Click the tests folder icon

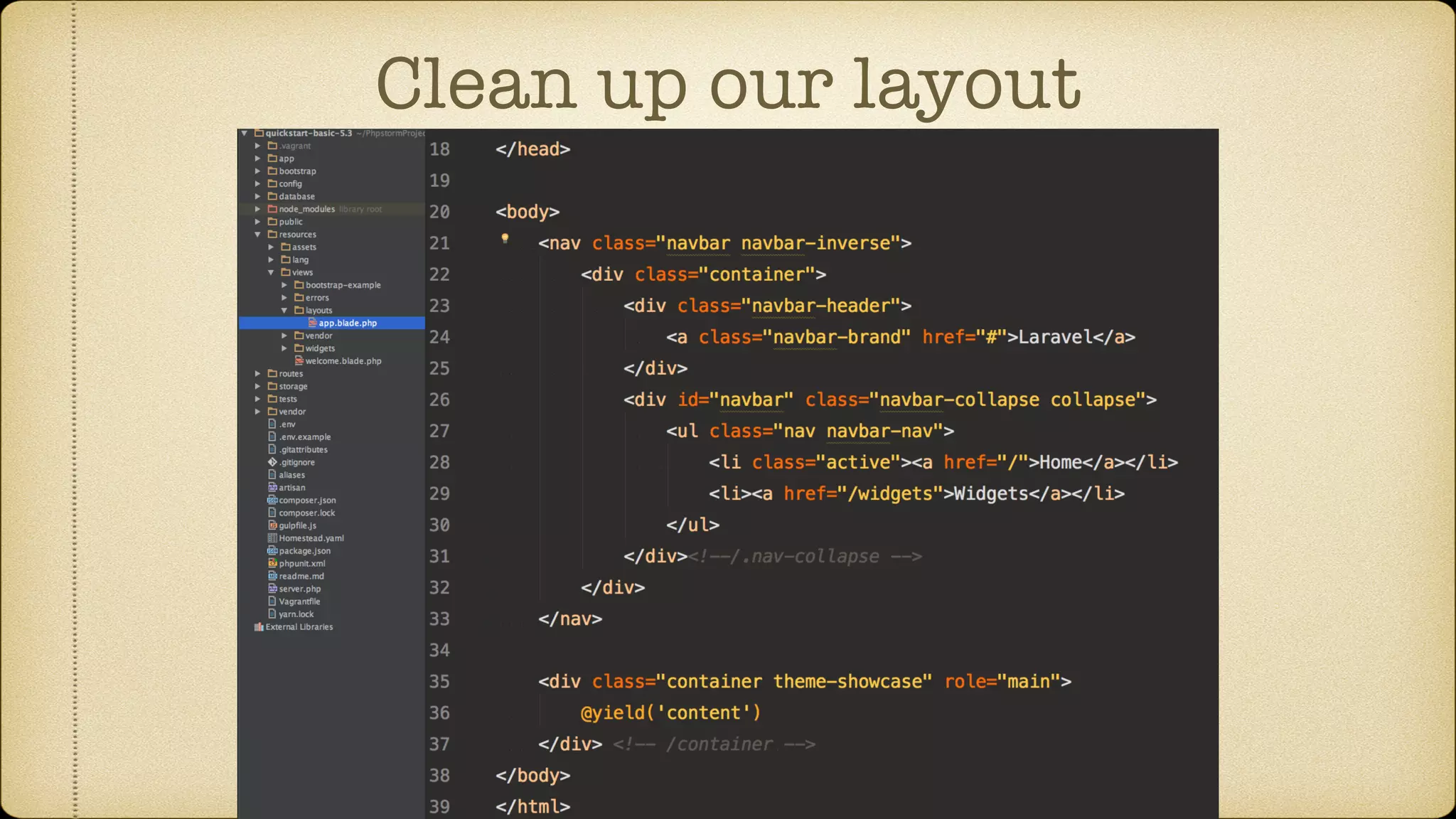[272, 399]
